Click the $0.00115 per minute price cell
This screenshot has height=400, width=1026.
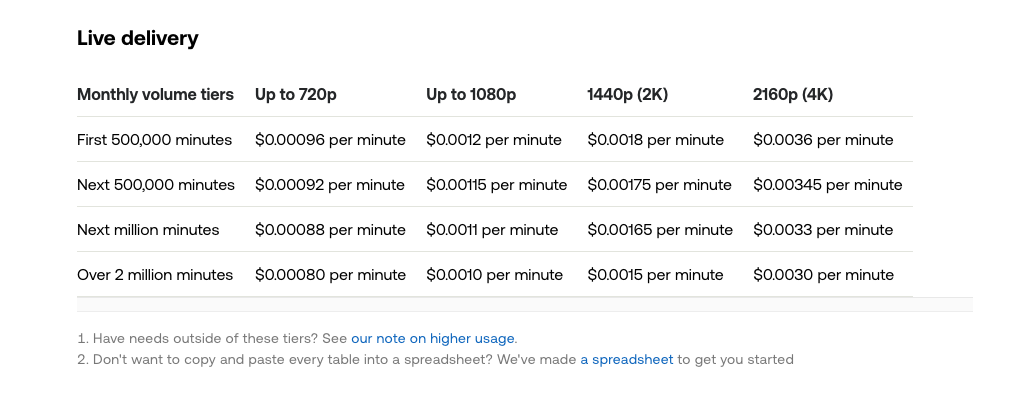[496, 185]
